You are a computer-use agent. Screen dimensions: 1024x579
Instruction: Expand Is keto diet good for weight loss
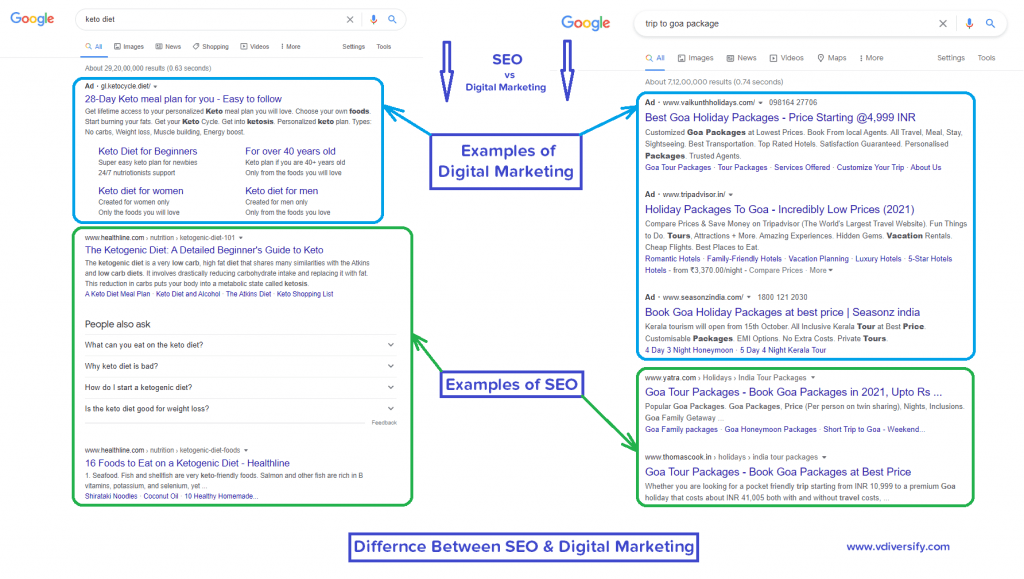coord(240,409)
